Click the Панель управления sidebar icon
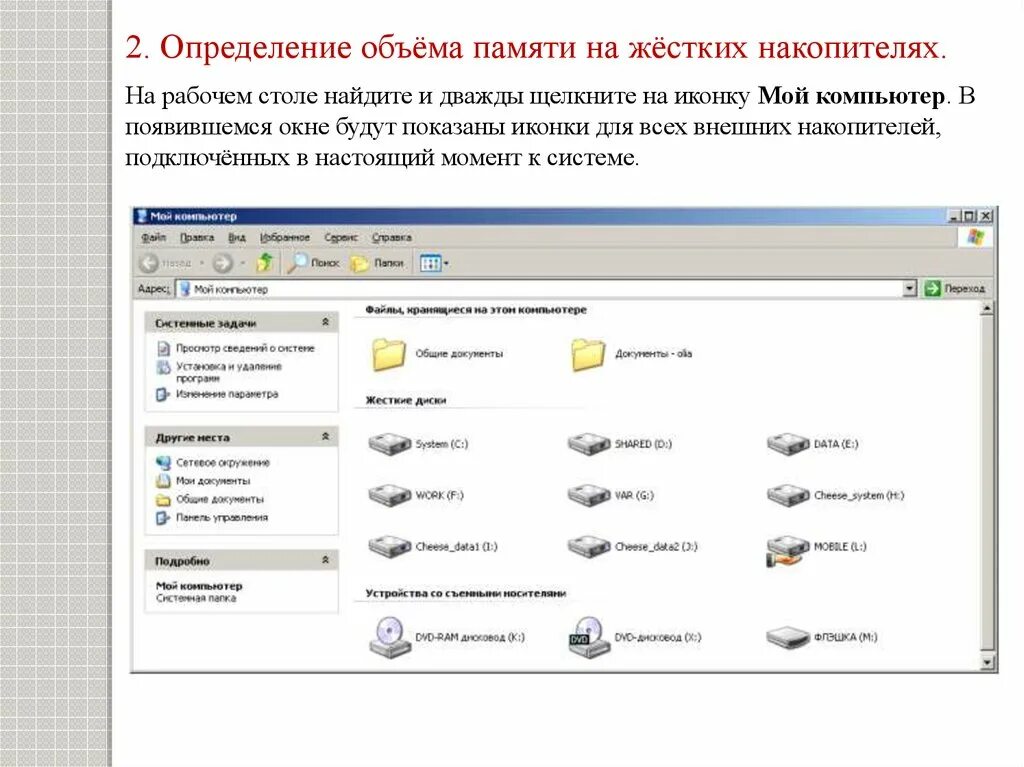Screen dimensions: 1024x767 tap(163, 518)
